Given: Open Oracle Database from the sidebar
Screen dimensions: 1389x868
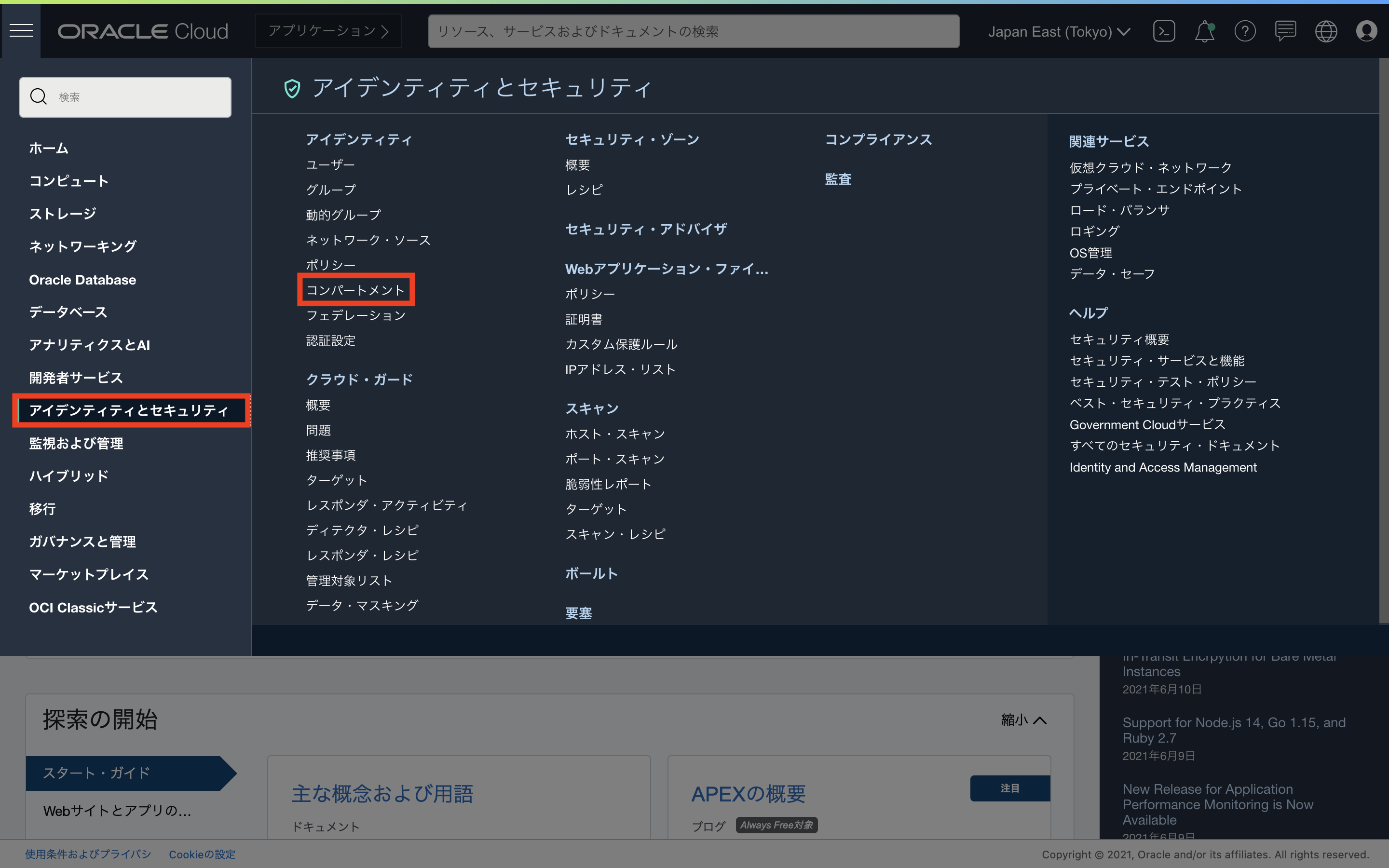Looking at the screenshot, I should pyautogui.click(x=82, y=280).
